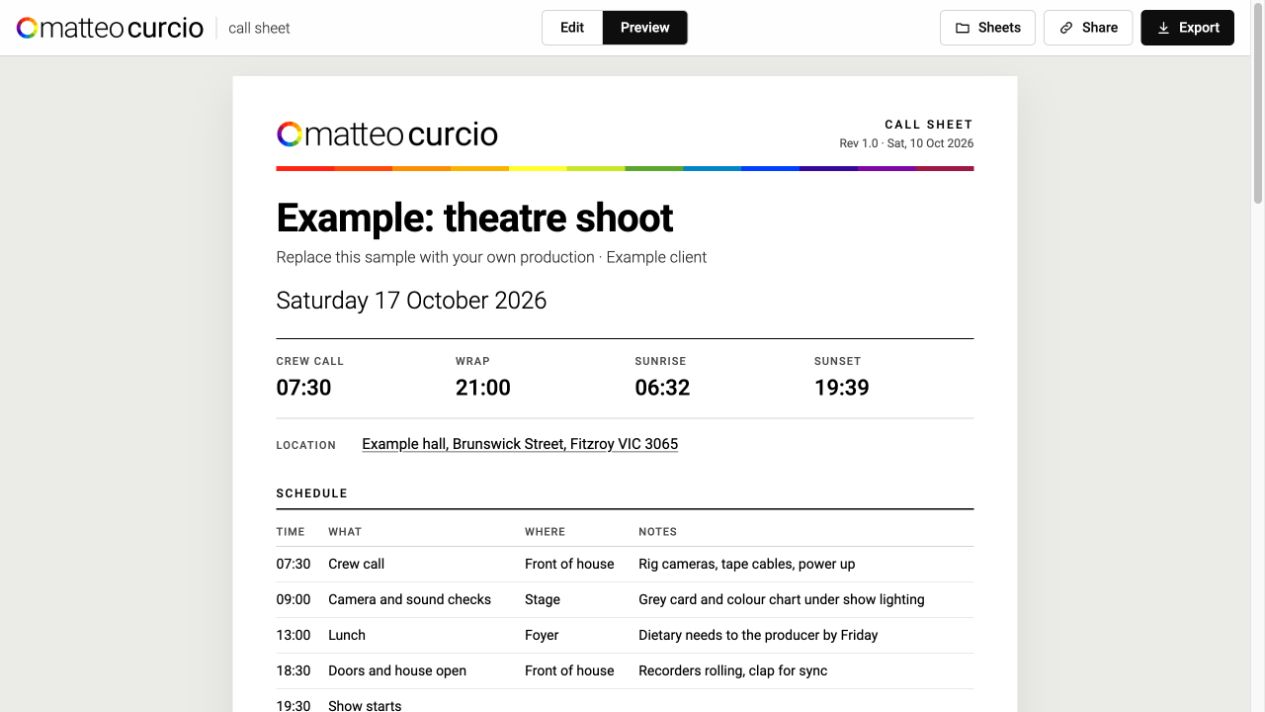Click the SCHEDULE section heading
The width and height of the screenshot is (1265, 712).
coord(312,493)
